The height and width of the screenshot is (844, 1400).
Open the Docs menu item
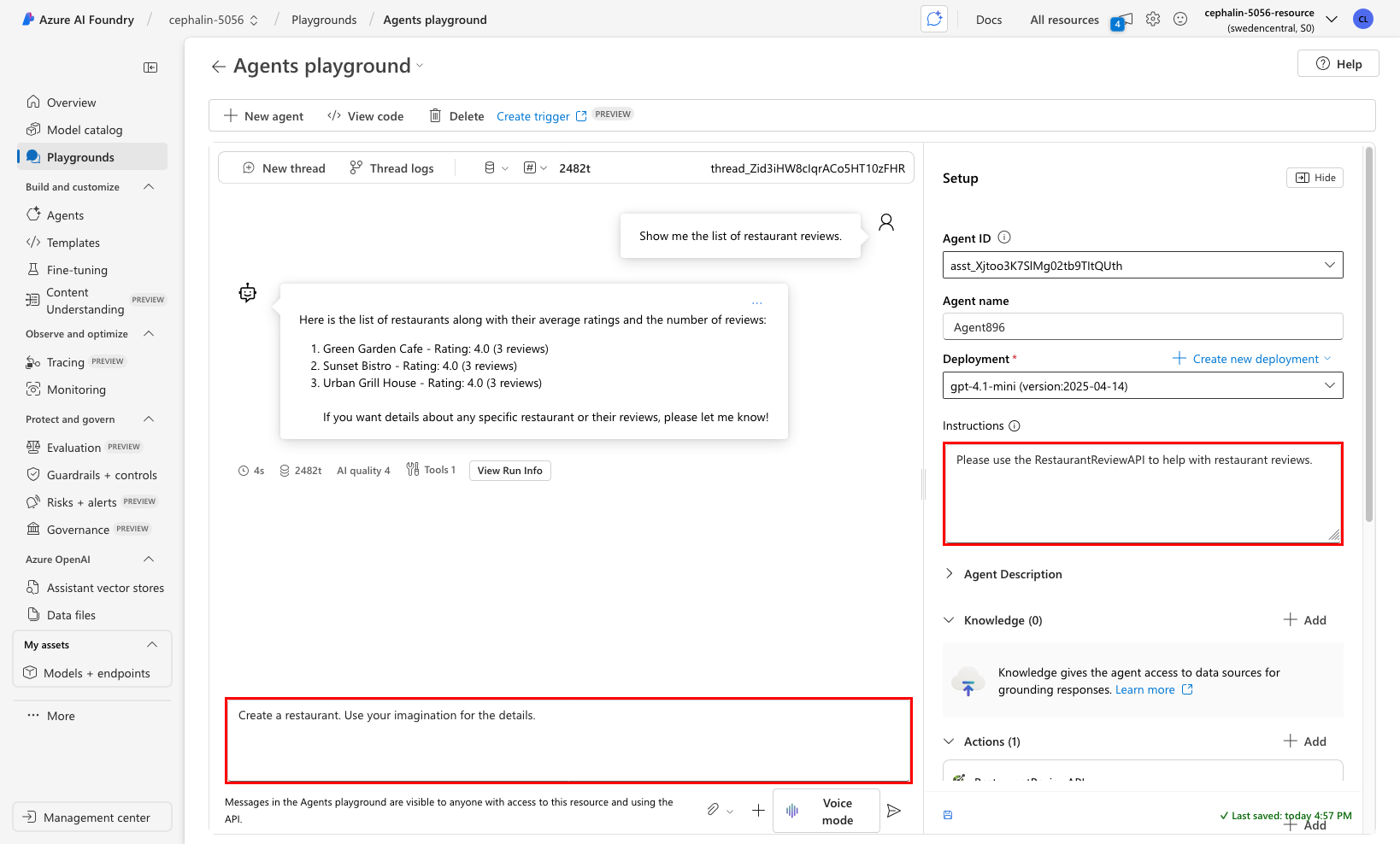(989, 19)
